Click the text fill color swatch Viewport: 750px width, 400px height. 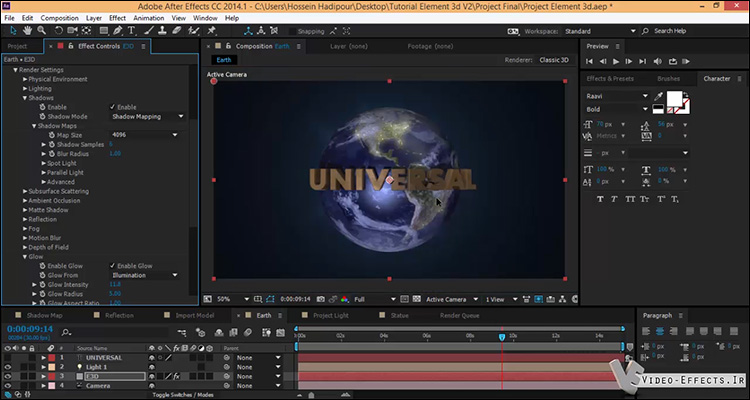point(674,99)
